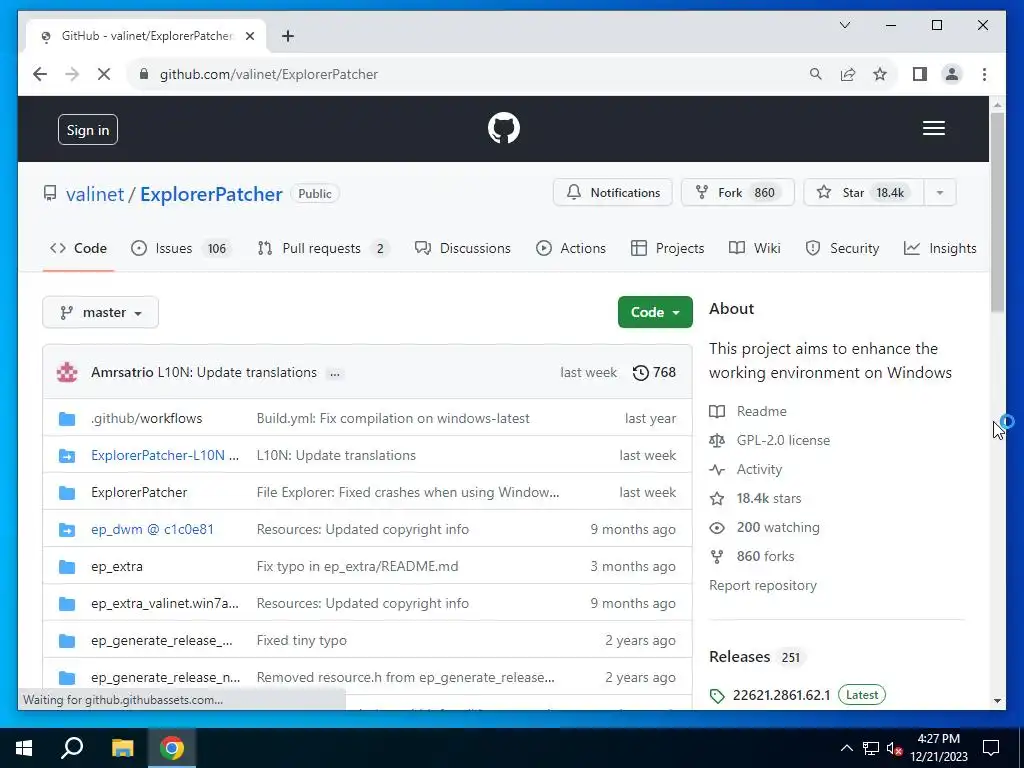Screen dimensions: 1024x768
Task: View the 860 forks link
Action: pos(752,556)
